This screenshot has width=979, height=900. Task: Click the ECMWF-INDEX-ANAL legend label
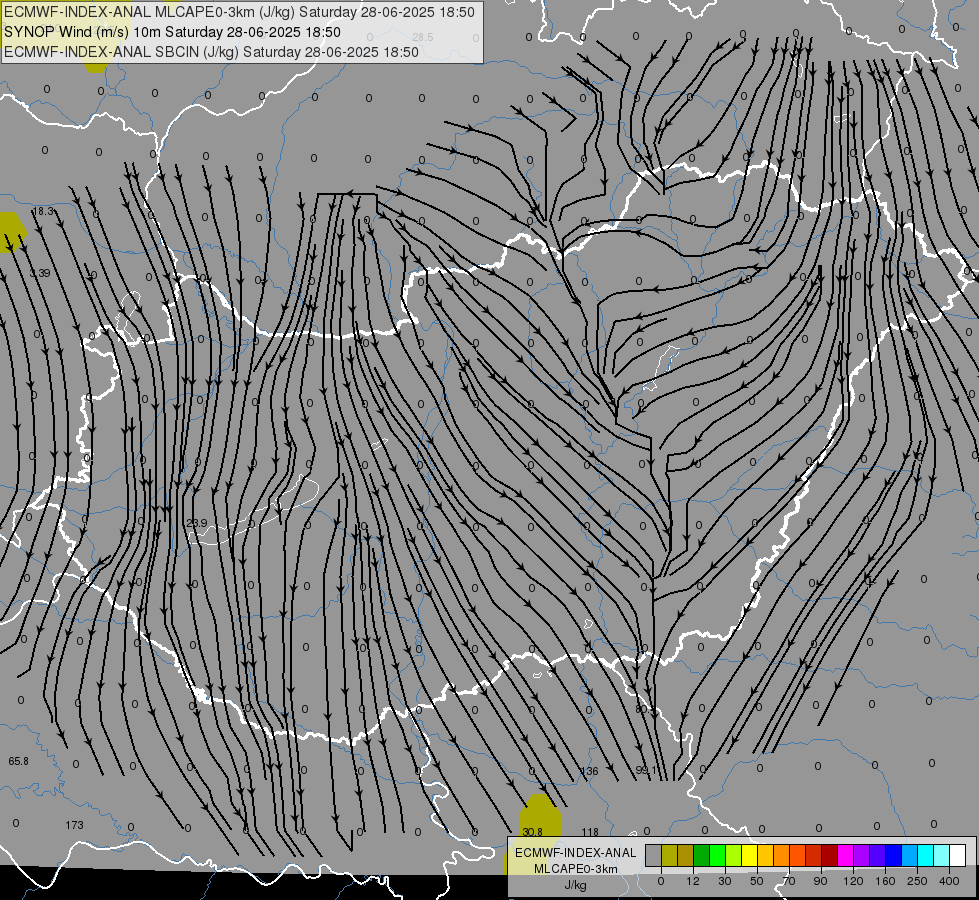[x=575, y=853]
